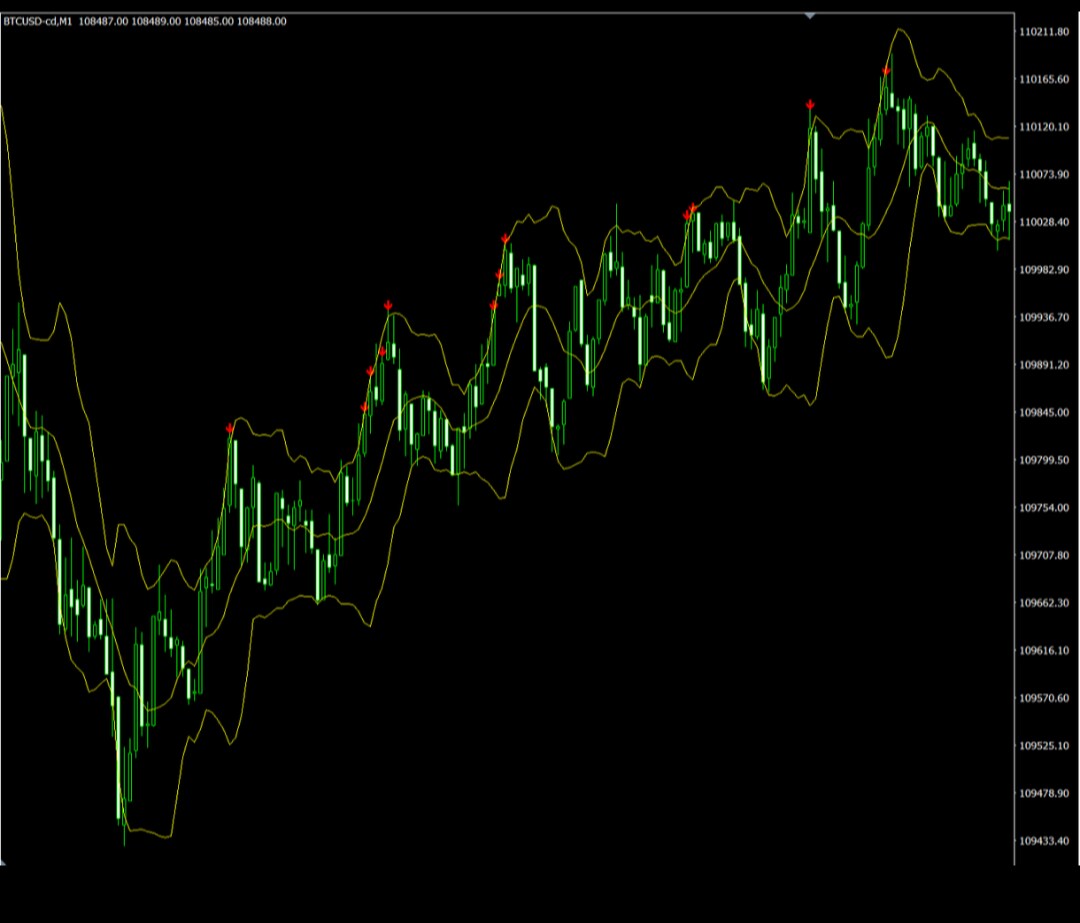This screenshot has width=1080, height=923.
Task: Click the 109845.00 price scale label
Action: coord(1044,412)
